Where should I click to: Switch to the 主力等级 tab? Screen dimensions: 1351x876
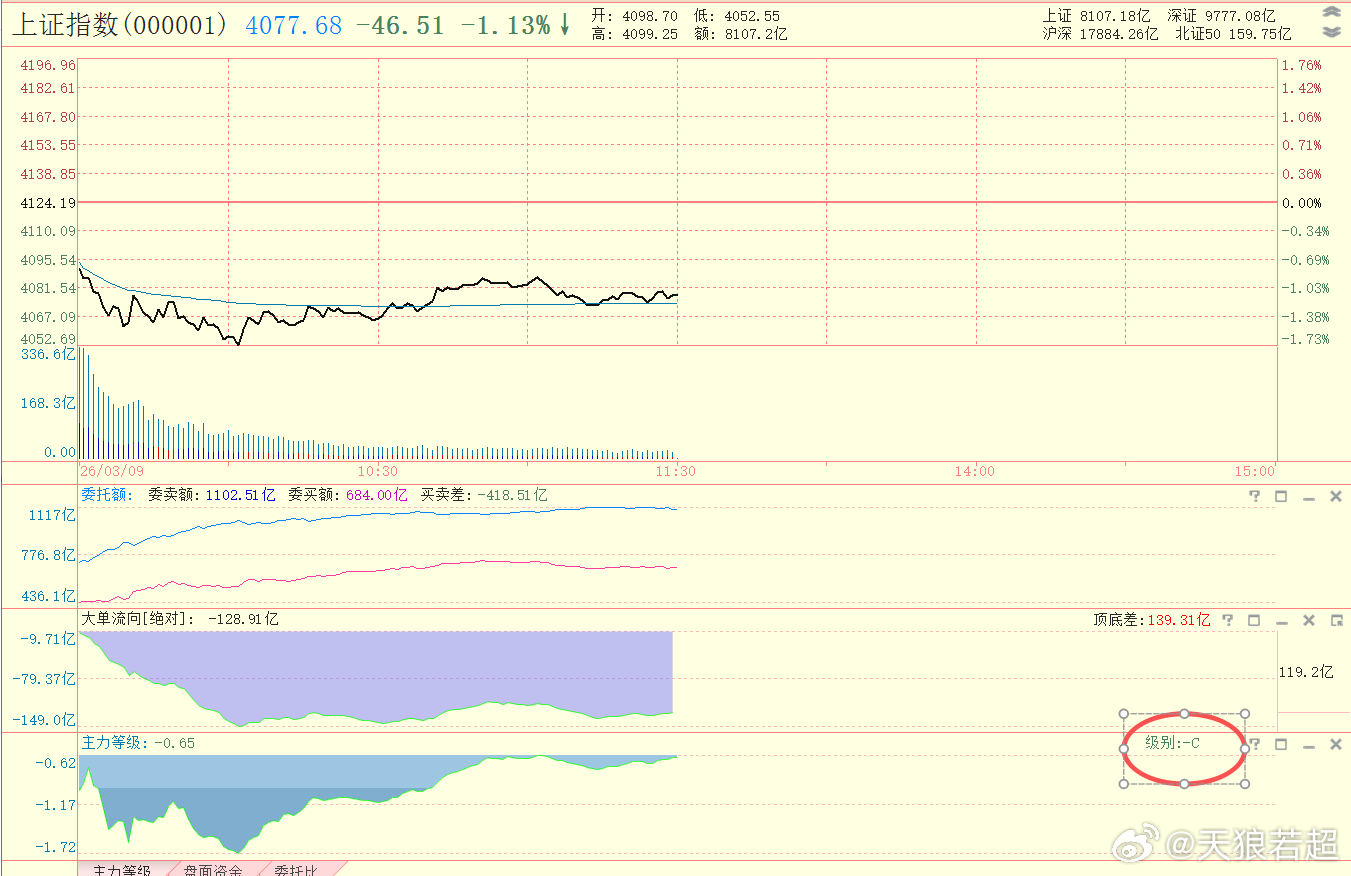click(121, 869)
